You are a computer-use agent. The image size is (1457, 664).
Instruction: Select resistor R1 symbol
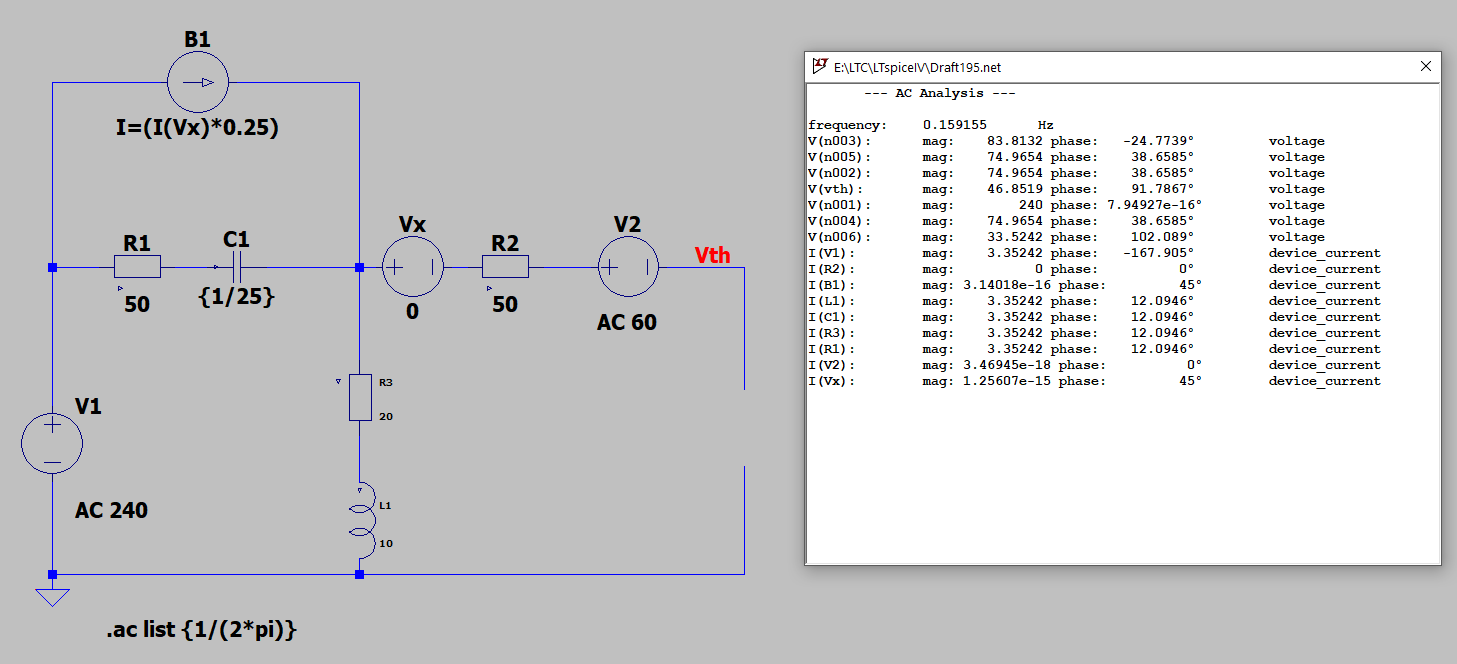(x=137, y=267)
